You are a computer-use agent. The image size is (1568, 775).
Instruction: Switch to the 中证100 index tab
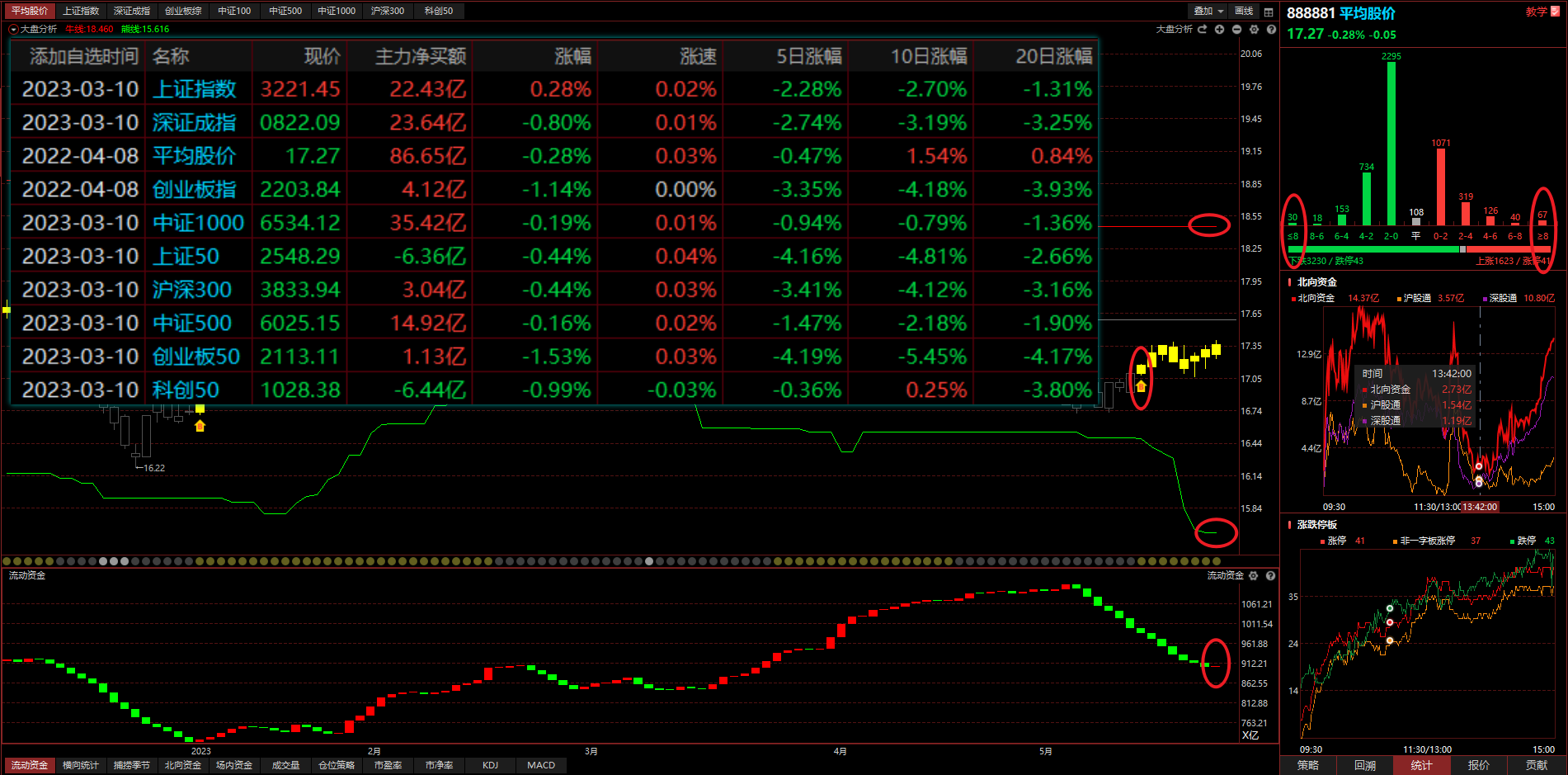click(x=234, y=11)
